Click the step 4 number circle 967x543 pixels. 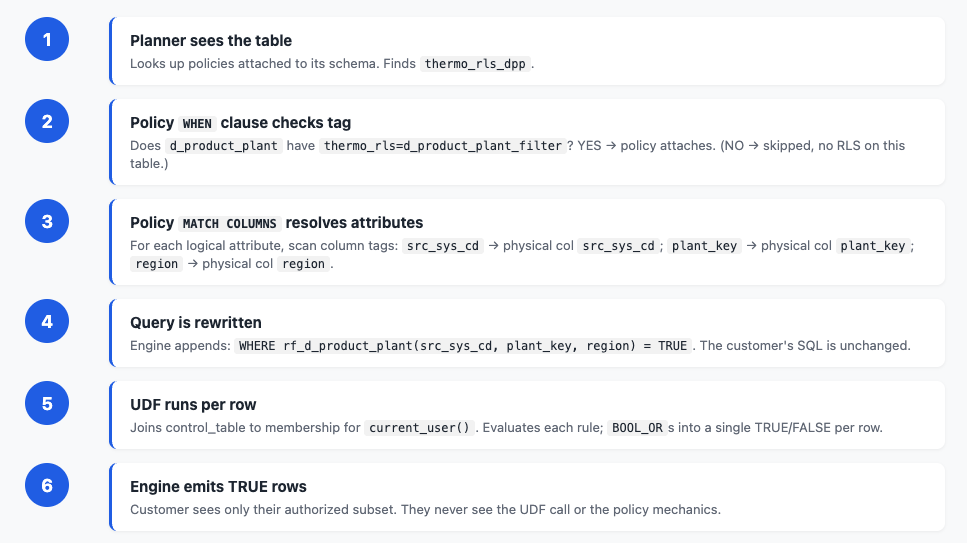[47, 321]
